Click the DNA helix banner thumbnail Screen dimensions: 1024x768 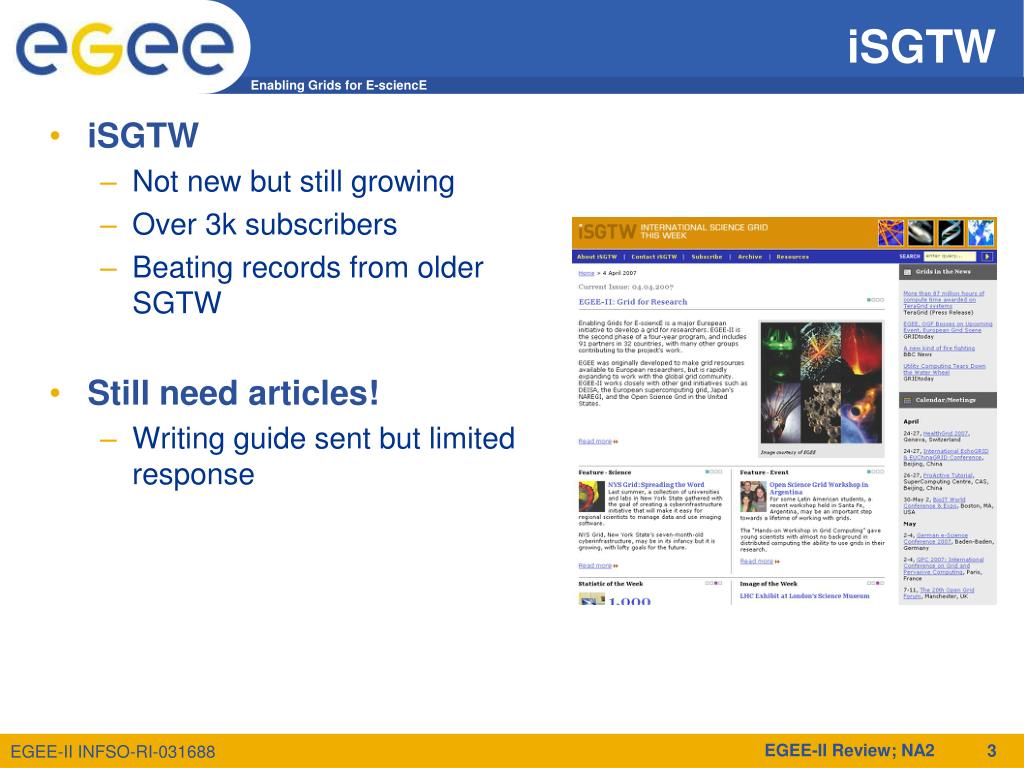950,232
